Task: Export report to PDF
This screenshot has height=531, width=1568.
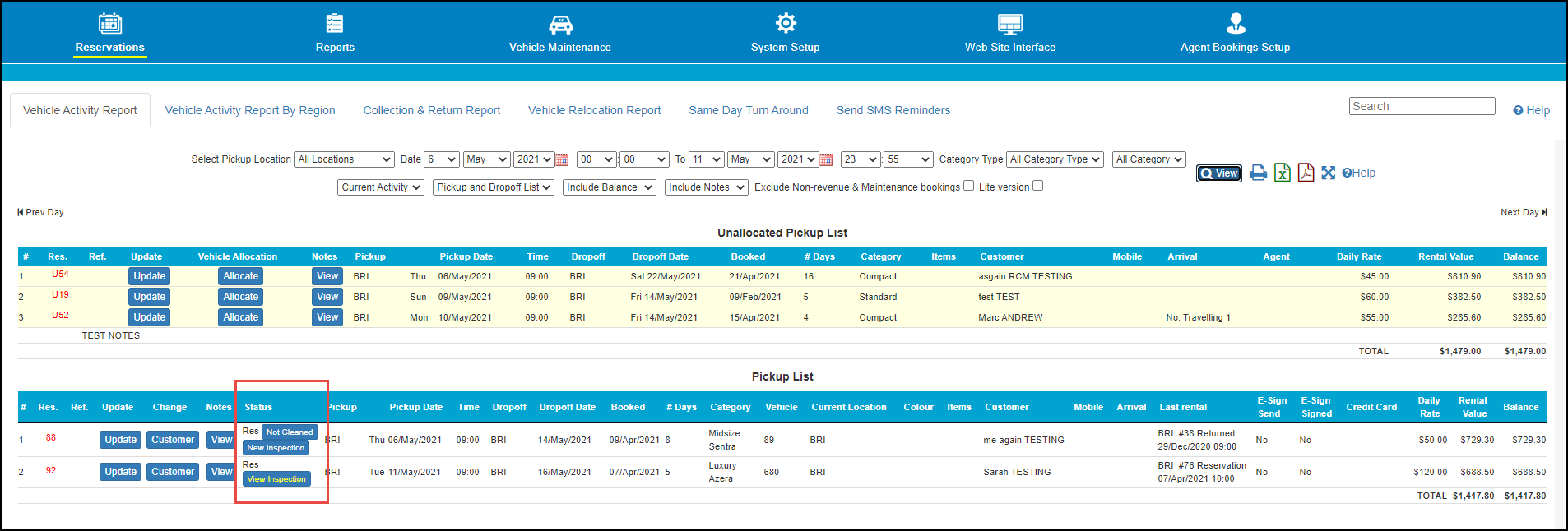Action: coord(1306,172)
